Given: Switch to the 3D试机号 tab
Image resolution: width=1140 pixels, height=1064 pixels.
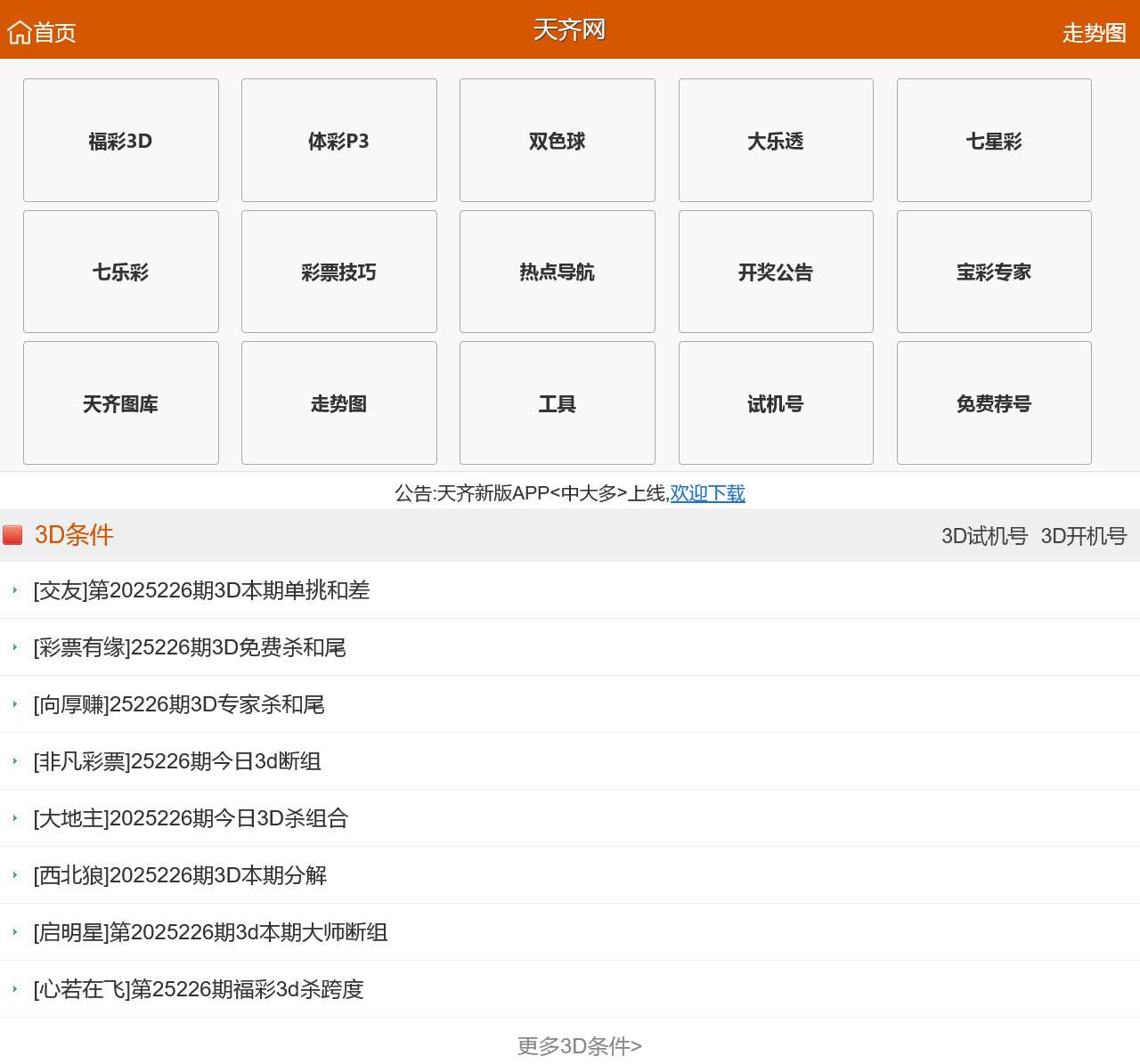Looking at the screenshot, I should coord(984,536).
